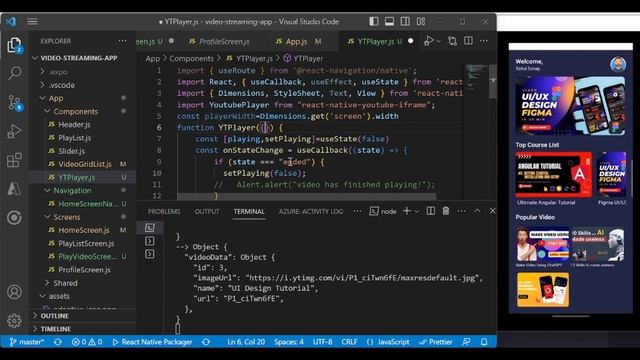Change indentation via Spaces: 4

289,342
